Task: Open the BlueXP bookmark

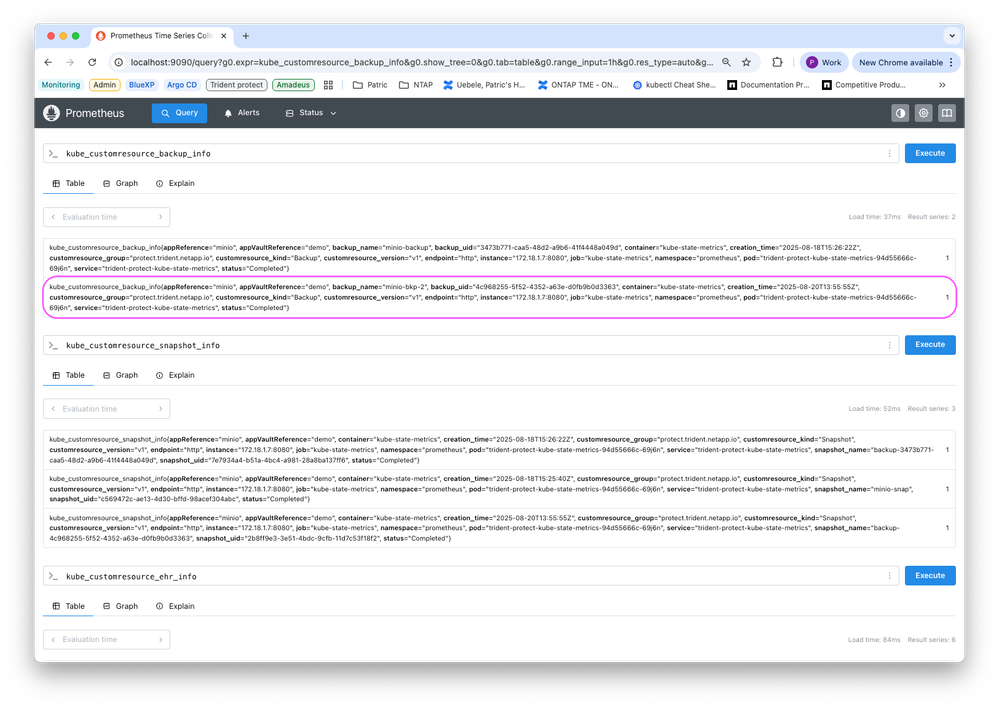Action: 141,85
